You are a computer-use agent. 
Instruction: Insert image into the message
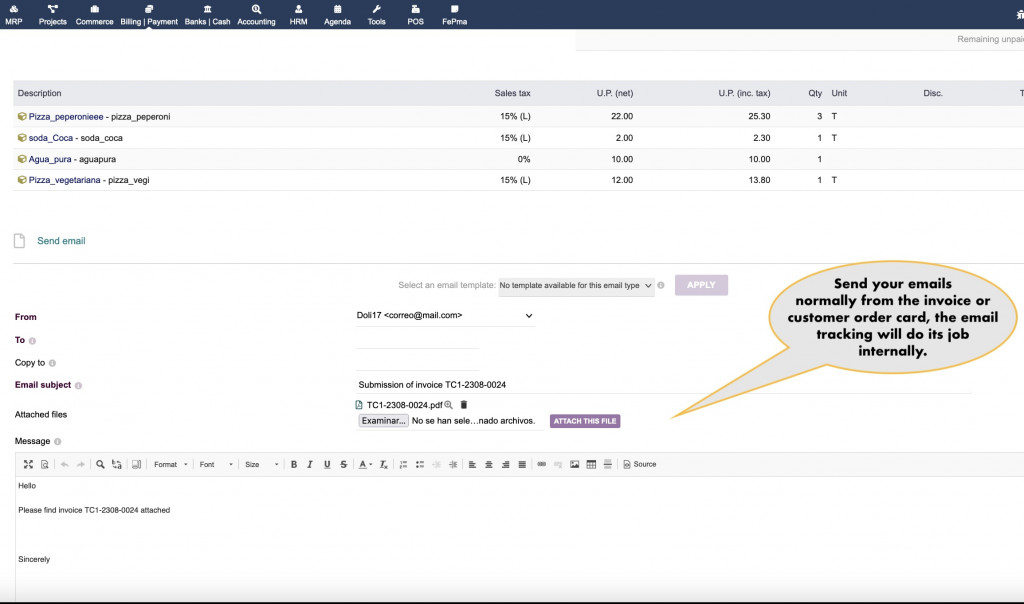[x=574, y=464]
